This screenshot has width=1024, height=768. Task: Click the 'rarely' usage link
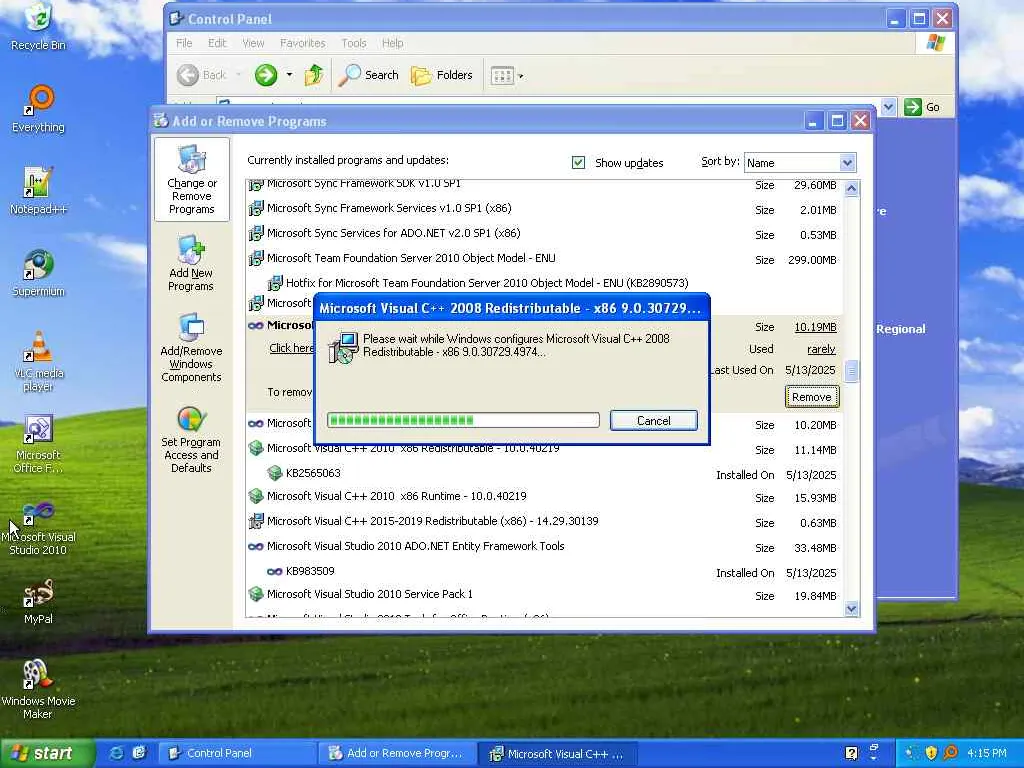coord(821,349)
